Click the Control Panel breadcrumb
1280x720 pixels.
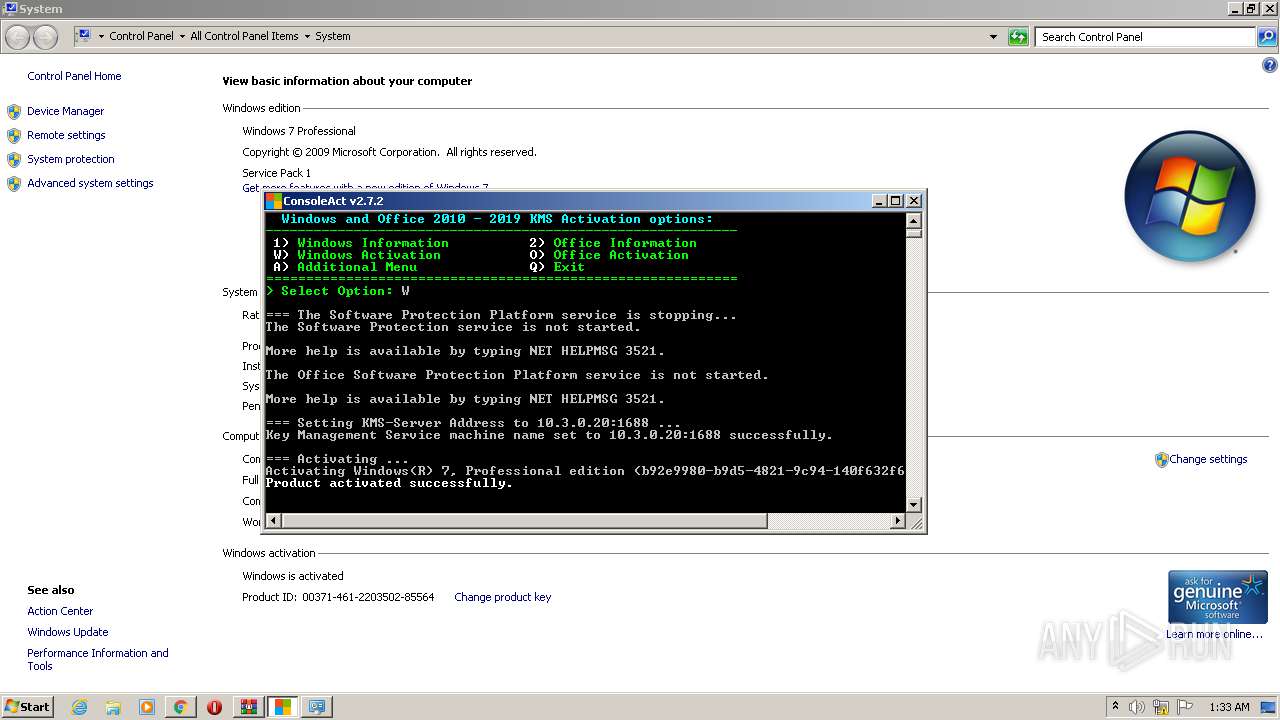click(141, 36)
